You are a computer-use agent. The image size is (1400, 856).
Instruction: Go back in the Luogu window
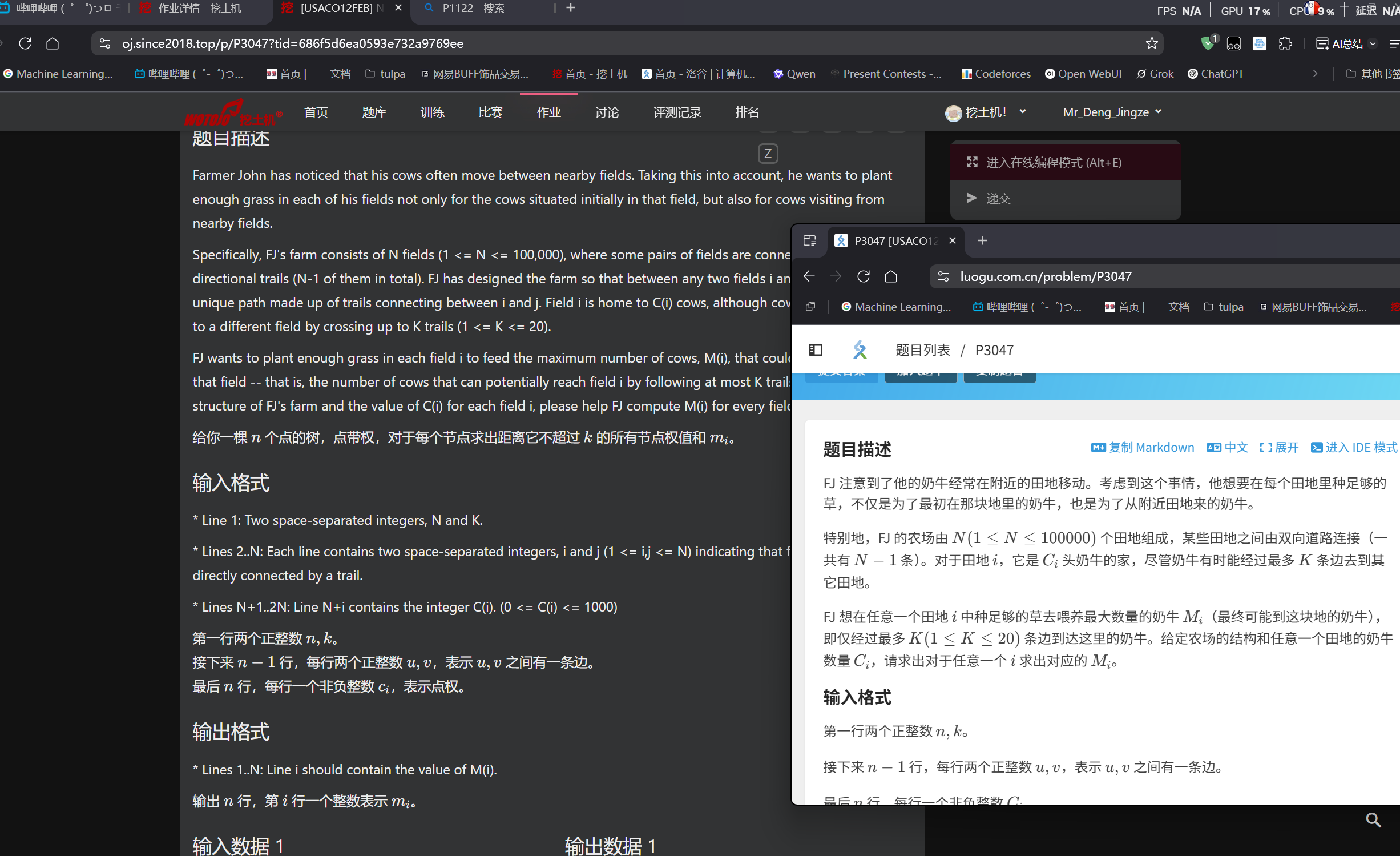[809, 276]
